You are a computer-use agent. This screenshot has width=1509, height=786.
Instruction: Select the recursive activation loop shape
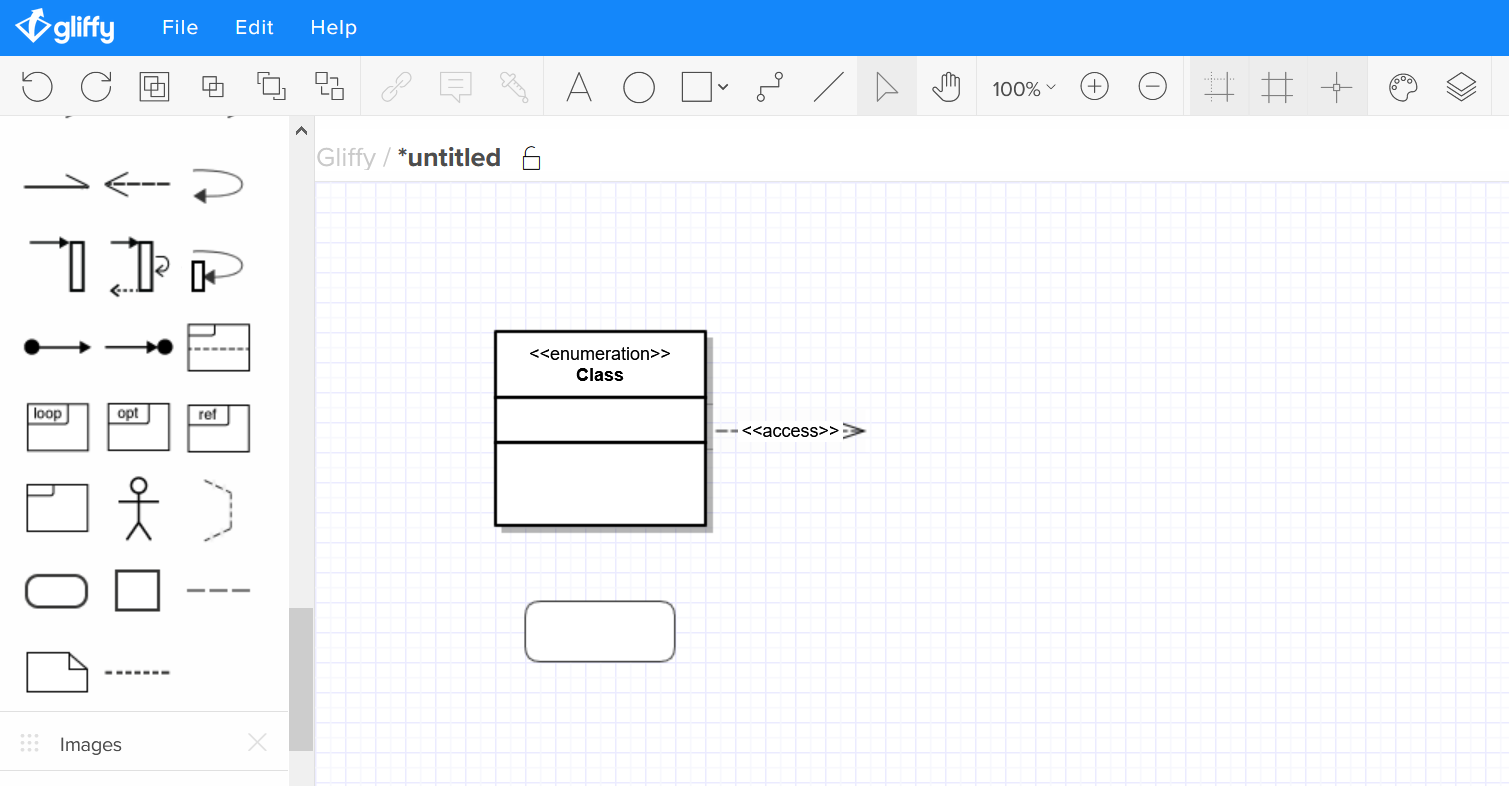coord(216,269)
